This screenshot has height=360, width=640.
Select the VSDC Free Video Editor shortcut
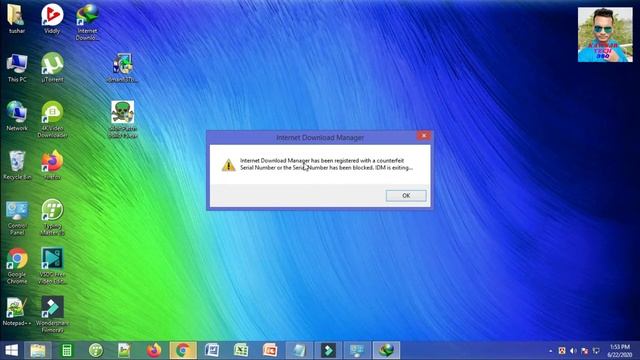pyautogui.click(x=52, y=266)
